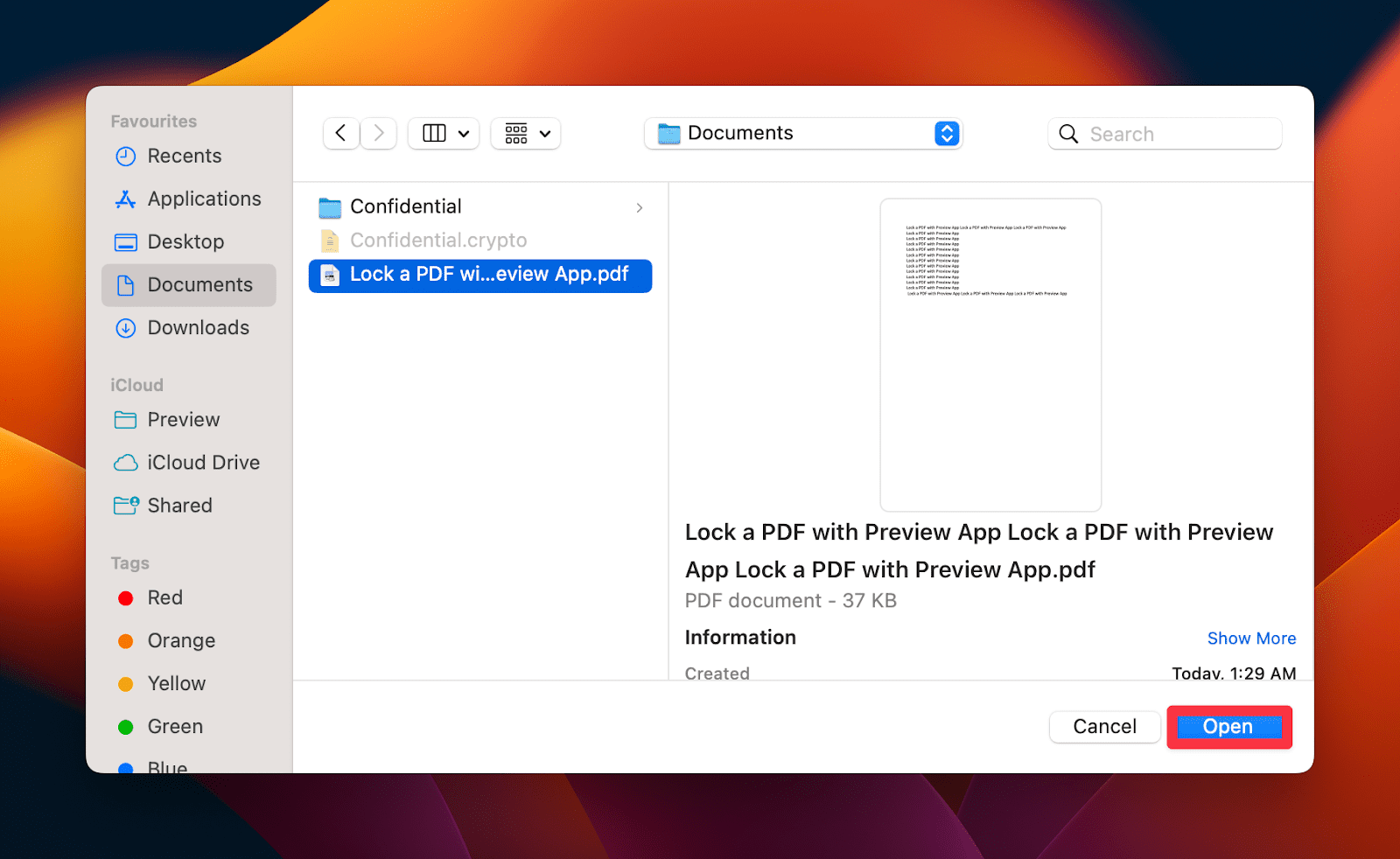
Task: Select Documents in the sidebar
Action: pos(189,285)
